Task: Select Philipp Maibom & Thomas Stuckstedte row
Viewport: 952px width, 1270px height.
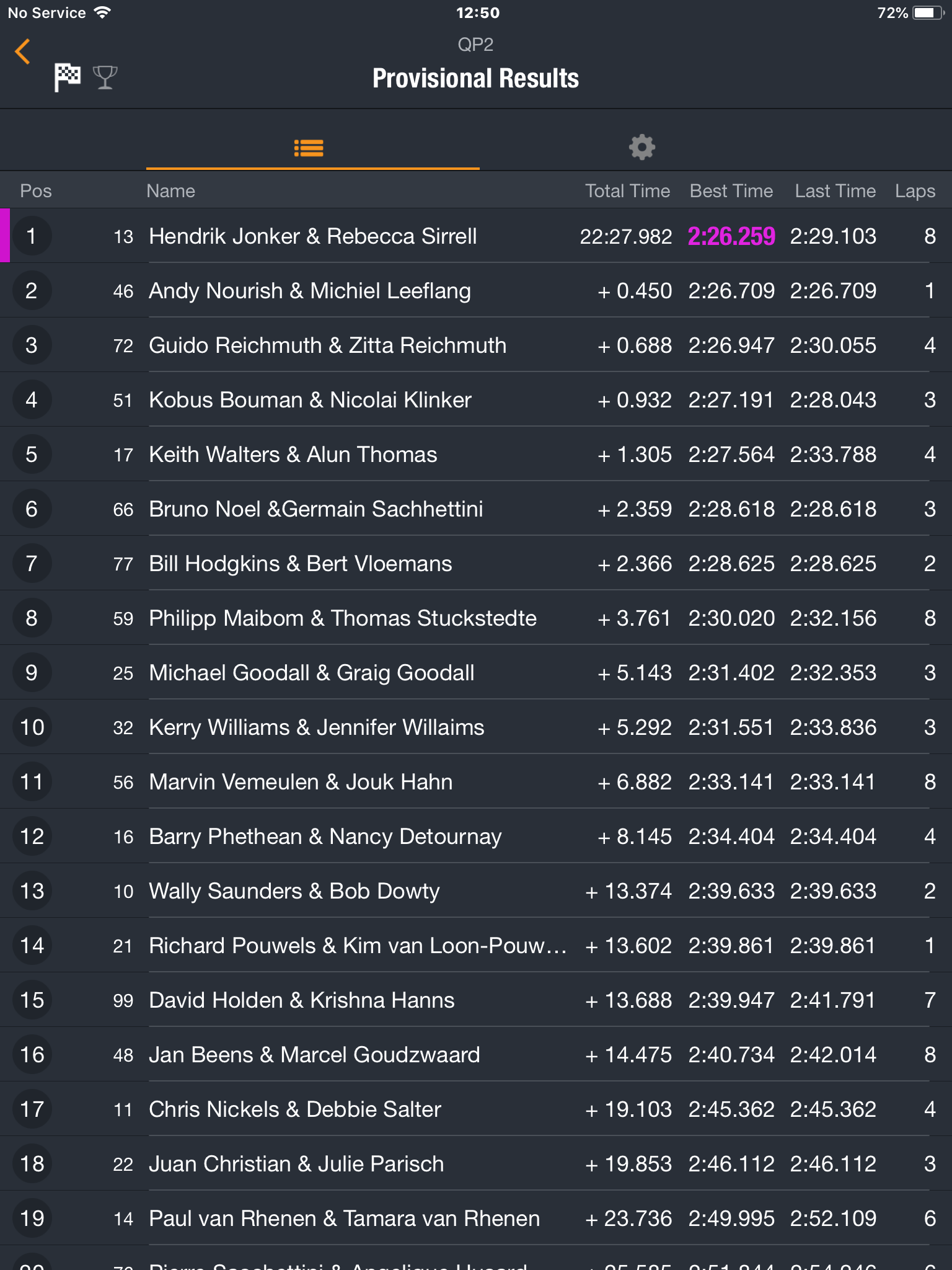Action: click(476, 618)
